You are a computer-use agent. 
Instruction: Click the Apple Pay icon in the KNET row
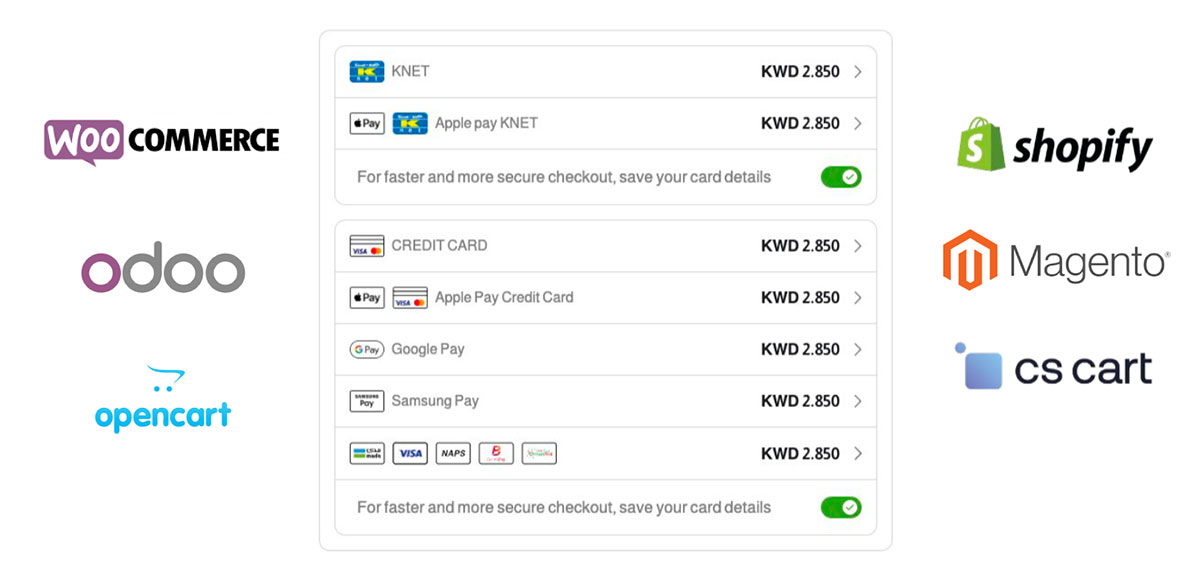point(366,124)
